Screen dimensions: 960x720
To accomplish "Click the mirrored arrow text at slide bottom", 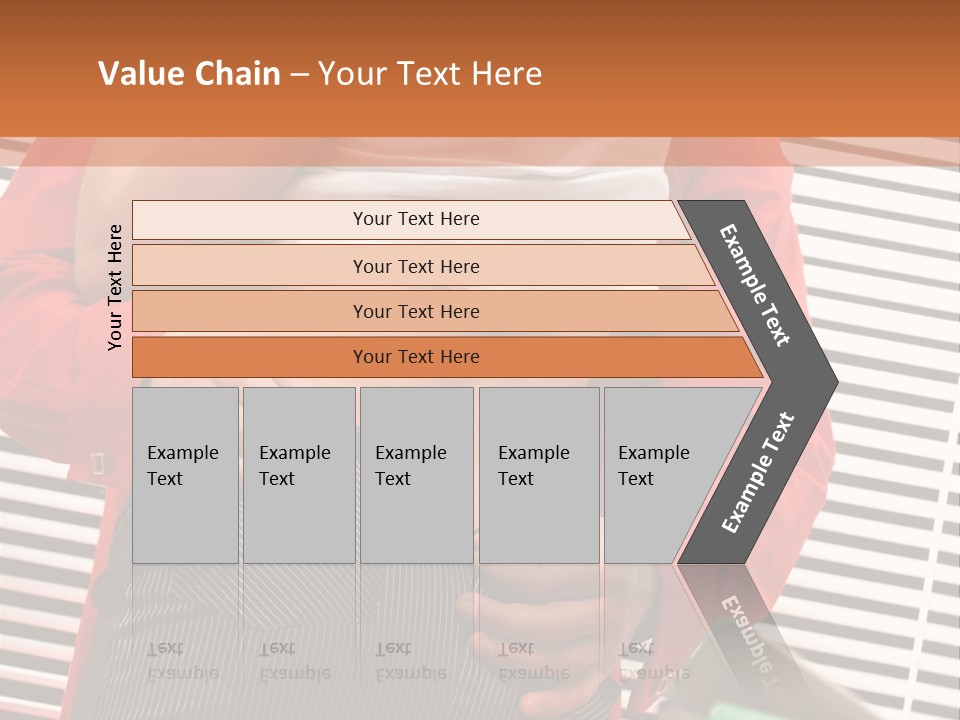I will tap(744, 627).
